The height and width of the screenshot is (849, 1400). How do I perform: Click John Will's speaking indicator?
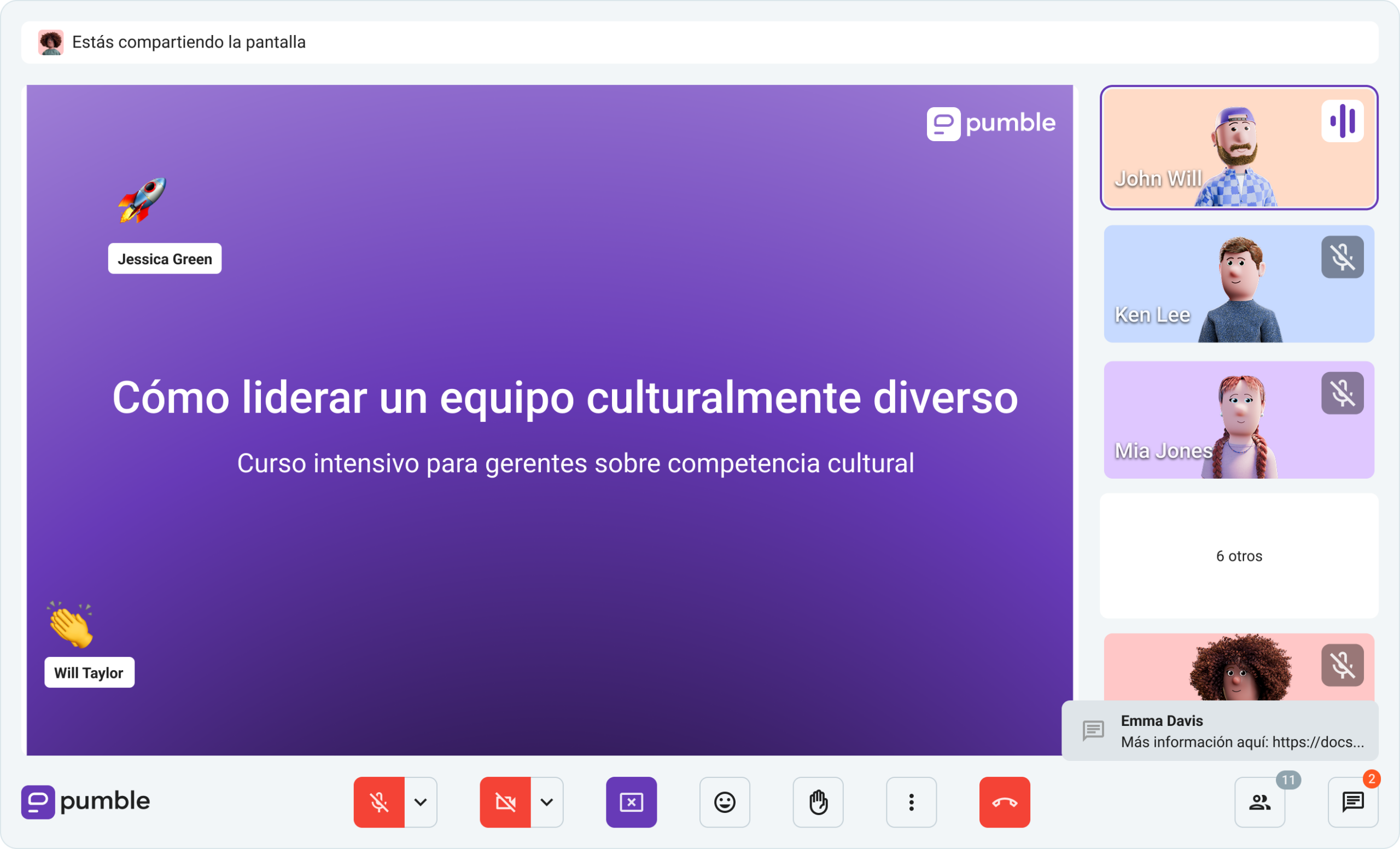pos(1343,120)
